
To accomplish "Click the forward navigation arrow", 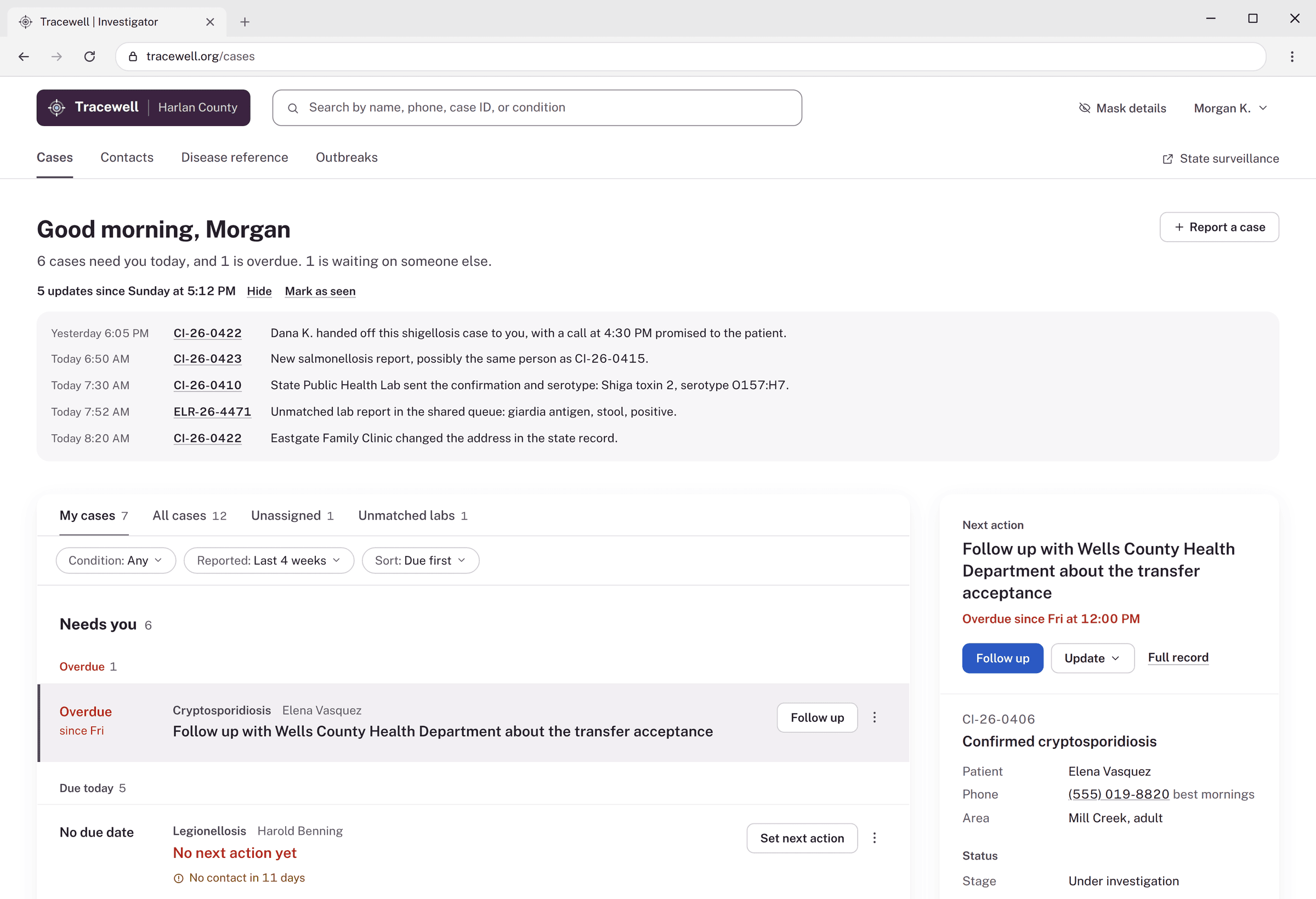I will click(x=56, y=56).
